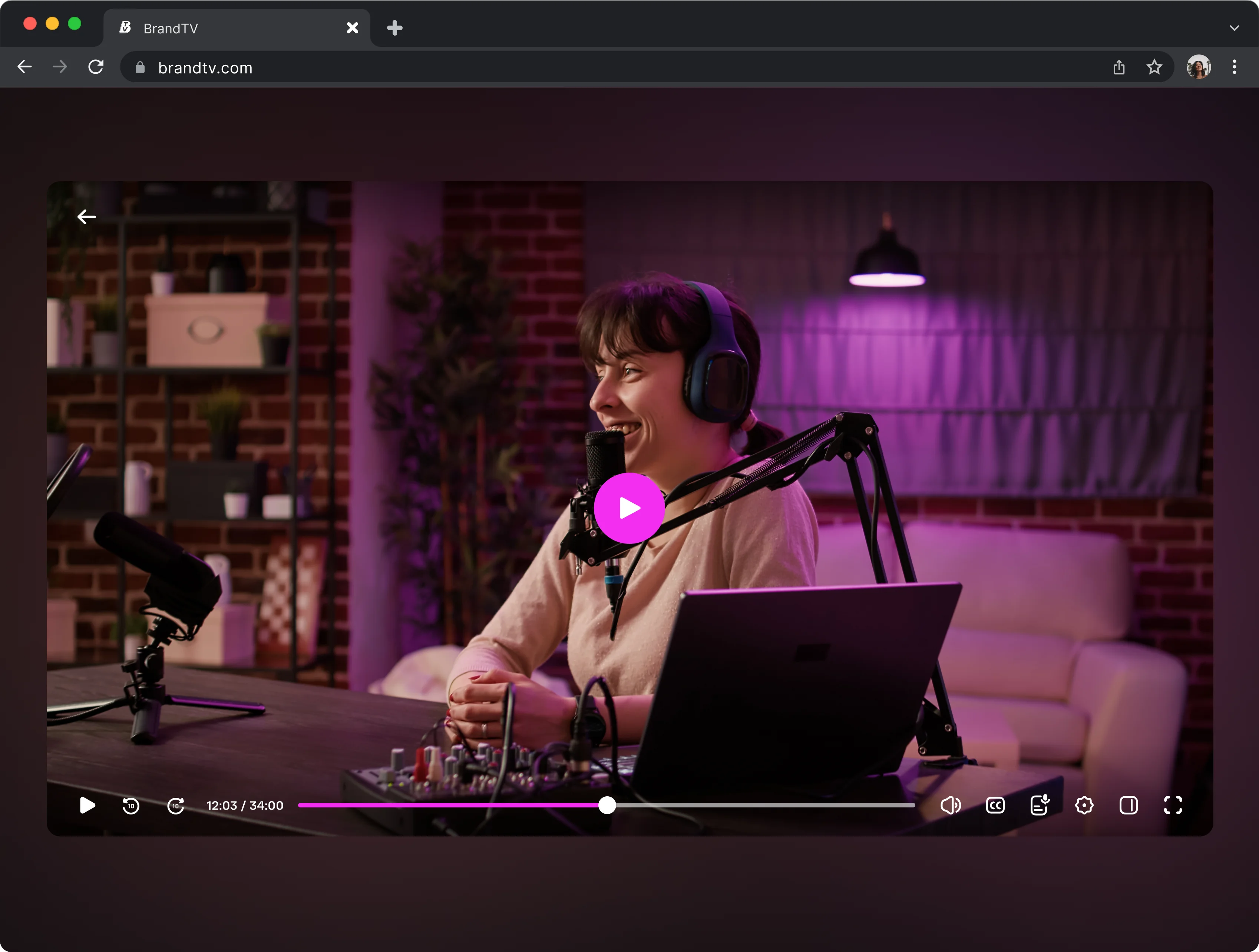The image size is (1259, 952).
Task: Skip the video forward 10 seconds
Action: (x=175, y=805)
